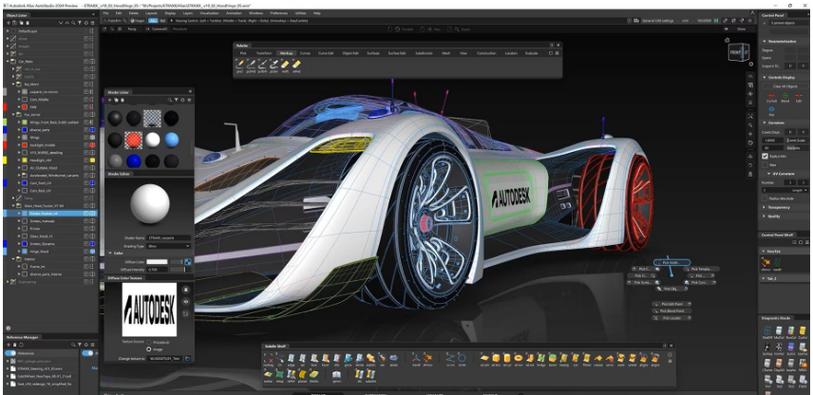Screen dimensions: 813x395
Task: Click the flat golden plane primitive in Subdiv Shelf
Action: click(484, 358)
